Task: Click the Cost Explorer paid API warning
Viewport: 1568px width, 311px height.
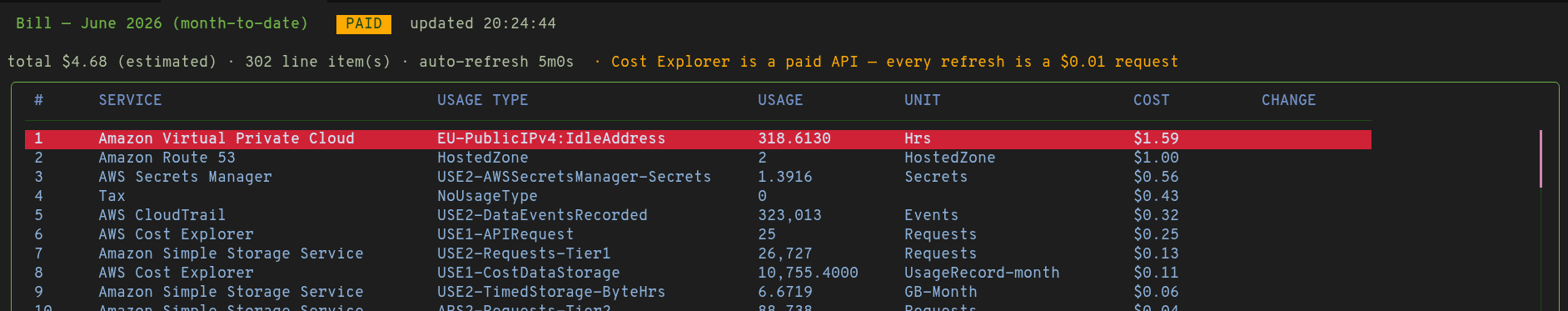Action: pos(894,62)
